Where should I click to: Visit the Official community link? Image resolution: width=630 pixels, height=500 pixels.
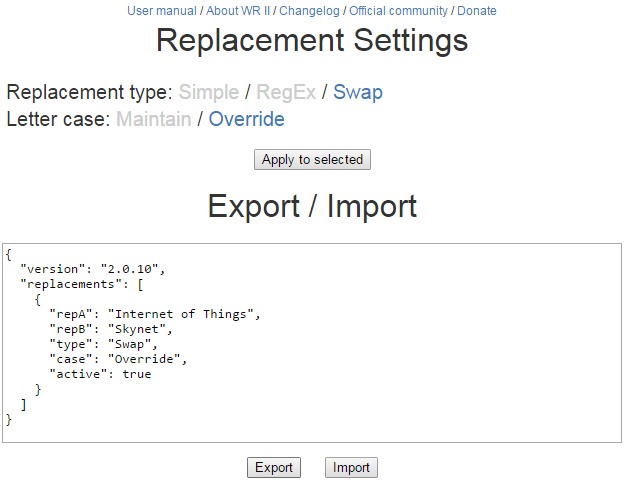(398, 11)
